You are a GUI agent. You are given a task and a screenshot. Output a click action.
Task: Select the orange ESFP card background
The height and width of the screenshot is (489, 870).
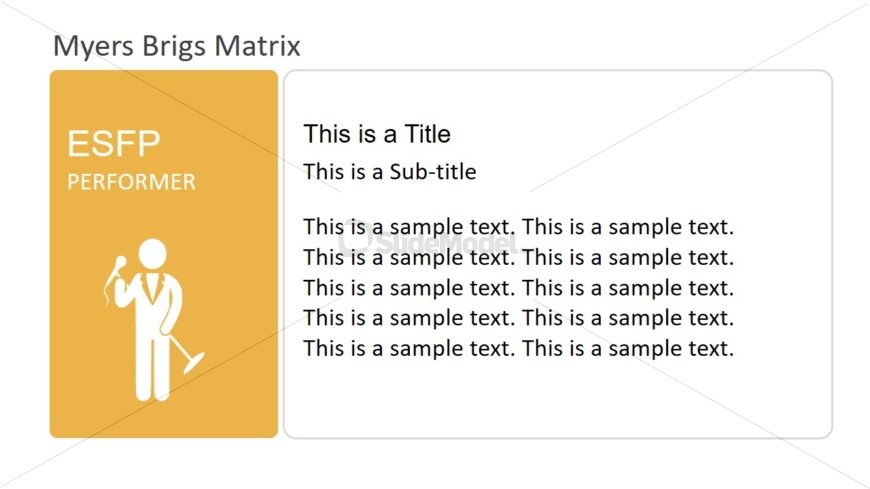point(164,254)
